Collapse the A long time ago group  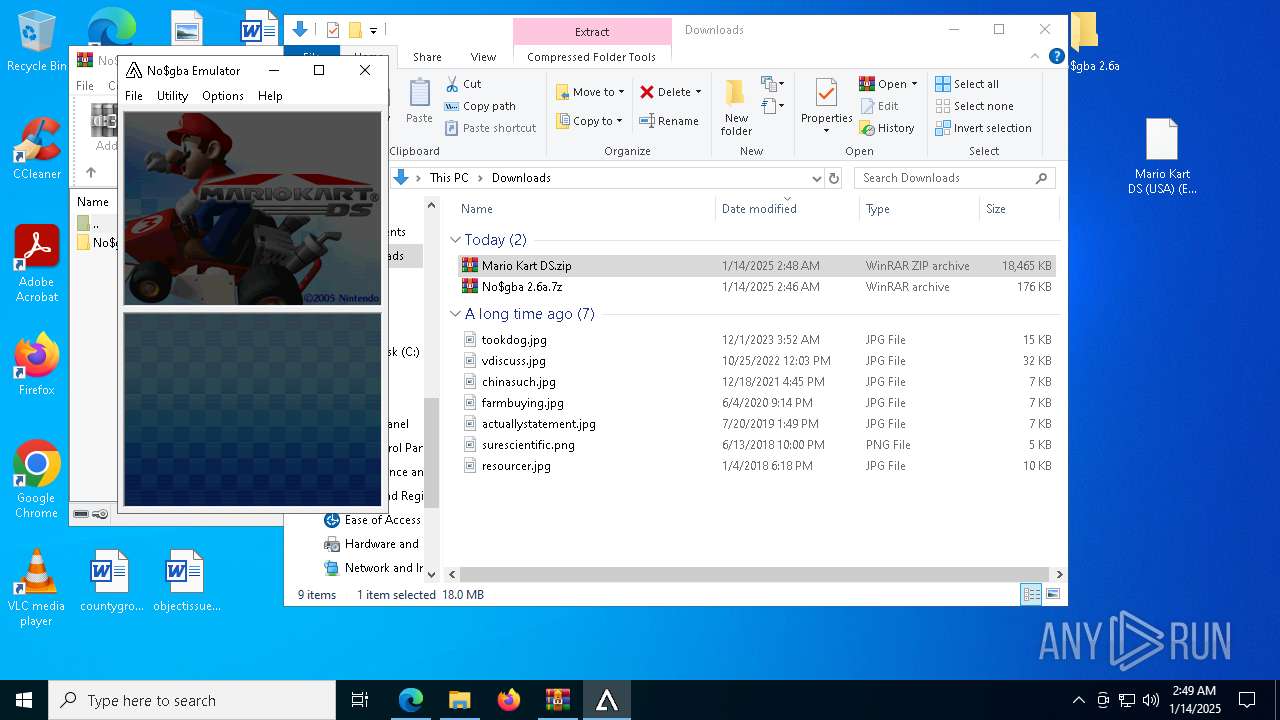click(x=455, y=314)
